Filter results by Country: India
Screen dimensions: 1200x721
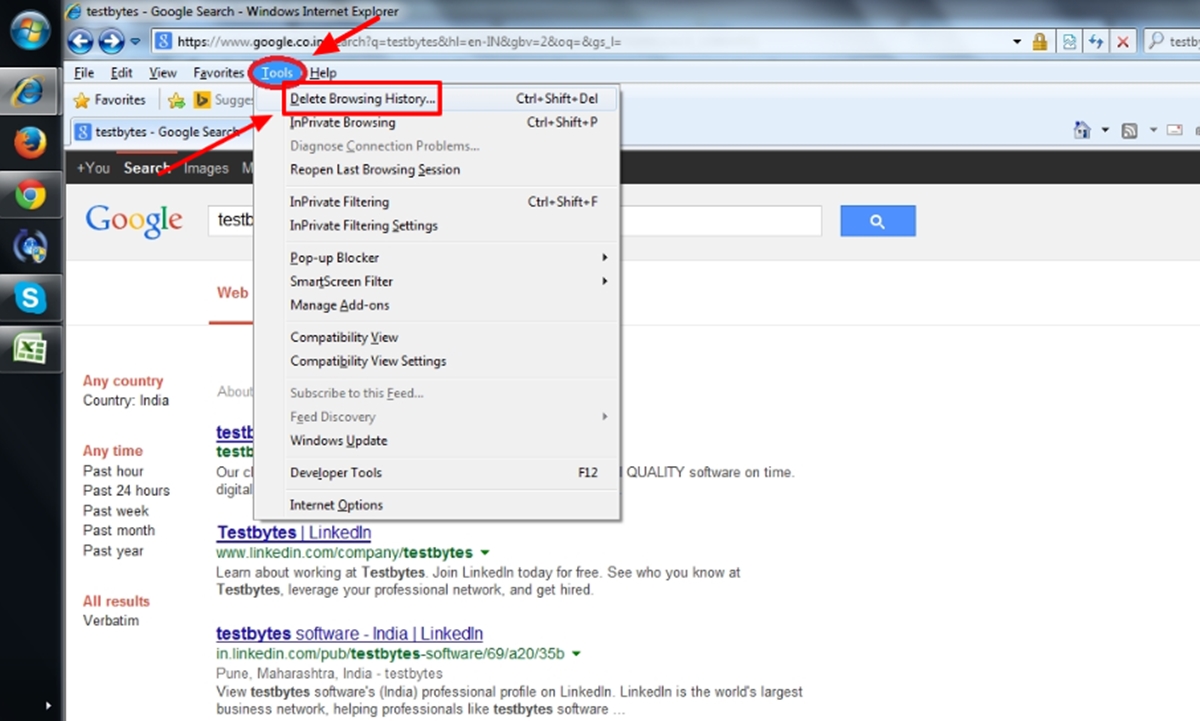coord(126,401)
